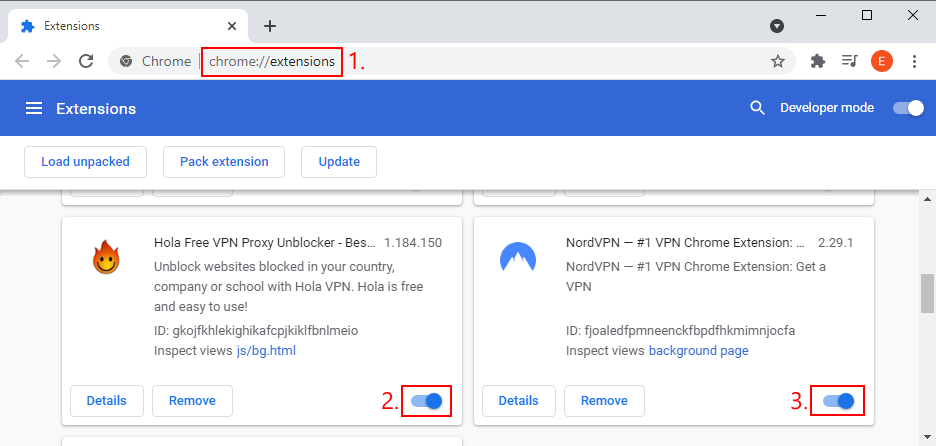The image size is (936, 446).
Task: Click the forward navigation arrow
Action: click(54, 61)
